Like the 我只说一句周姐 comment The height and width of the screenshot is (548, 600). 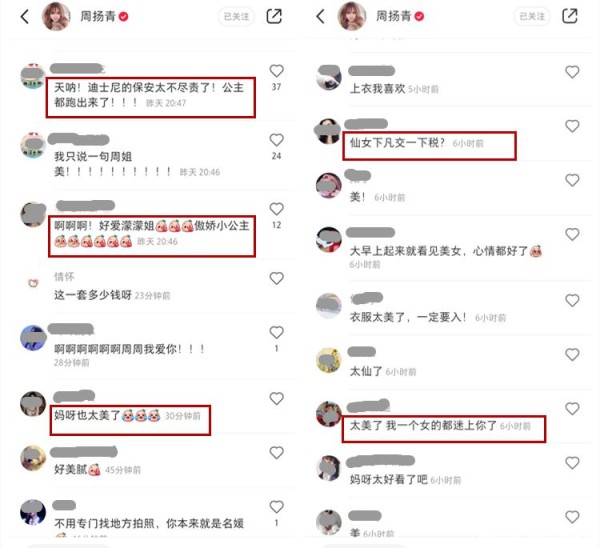click(276, 140)
